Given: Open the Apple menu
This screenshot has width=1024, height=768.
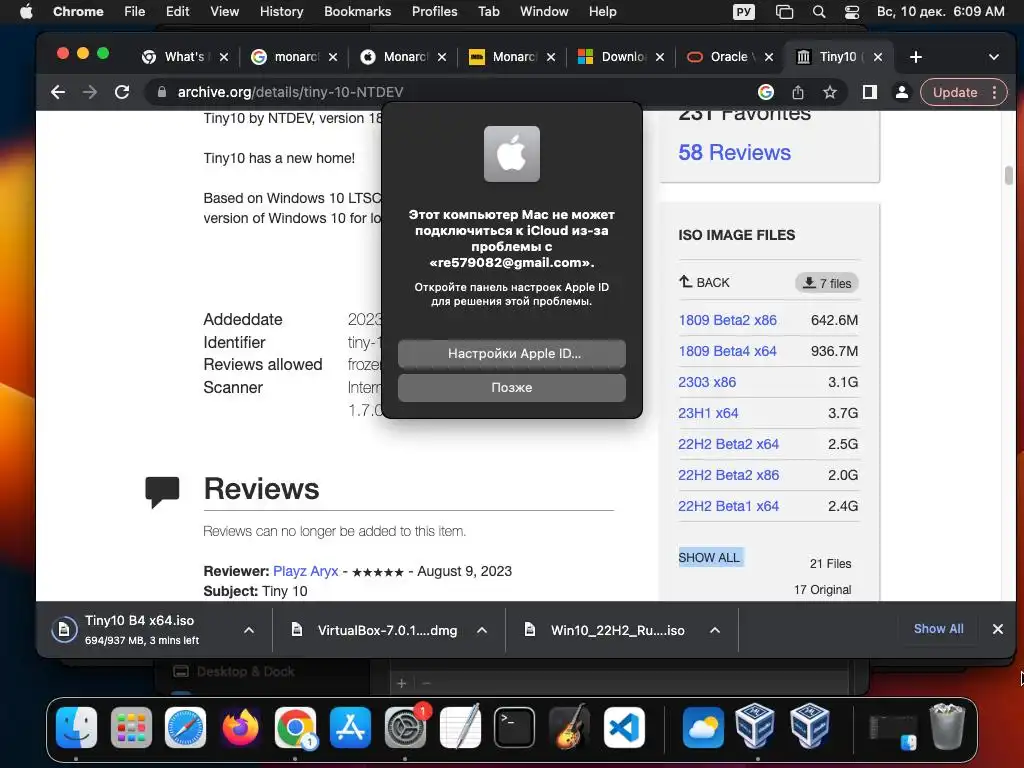Looking at the screenshot, I should tap(25, 12).
